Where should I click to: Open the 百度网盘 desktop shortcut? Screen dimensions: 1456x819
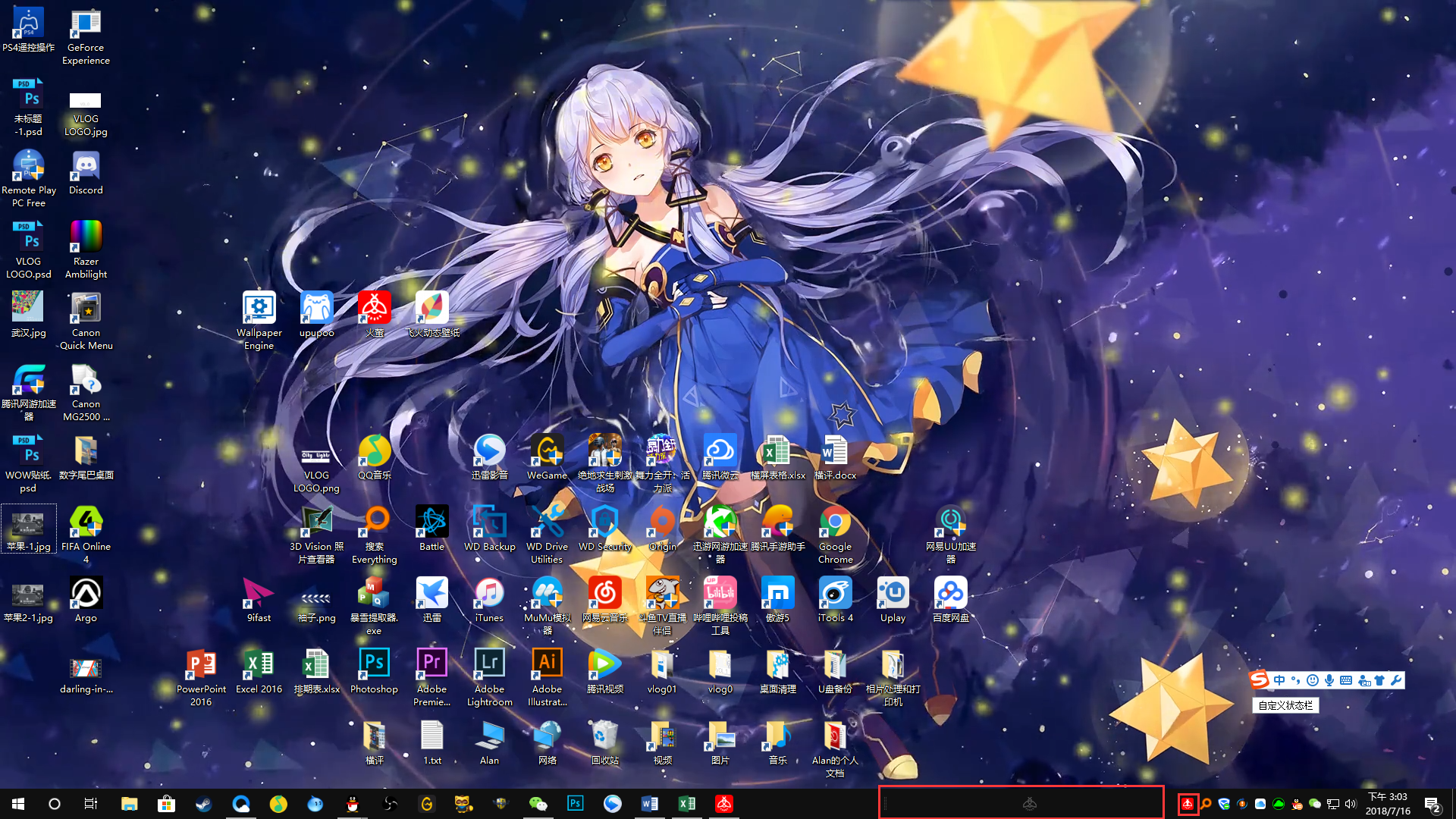(x=951, y=600)
